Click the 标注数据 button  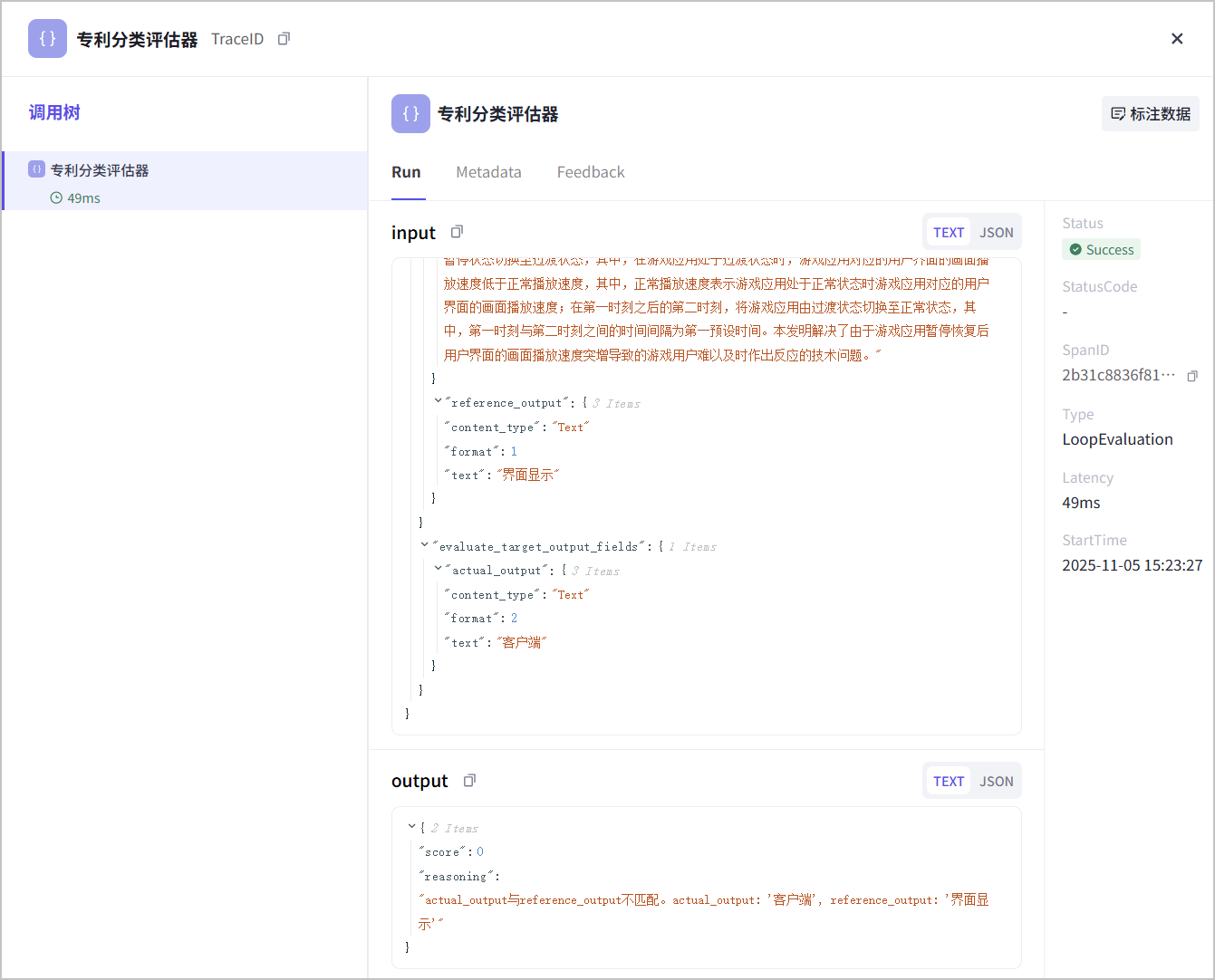[x=1151, y=114]
